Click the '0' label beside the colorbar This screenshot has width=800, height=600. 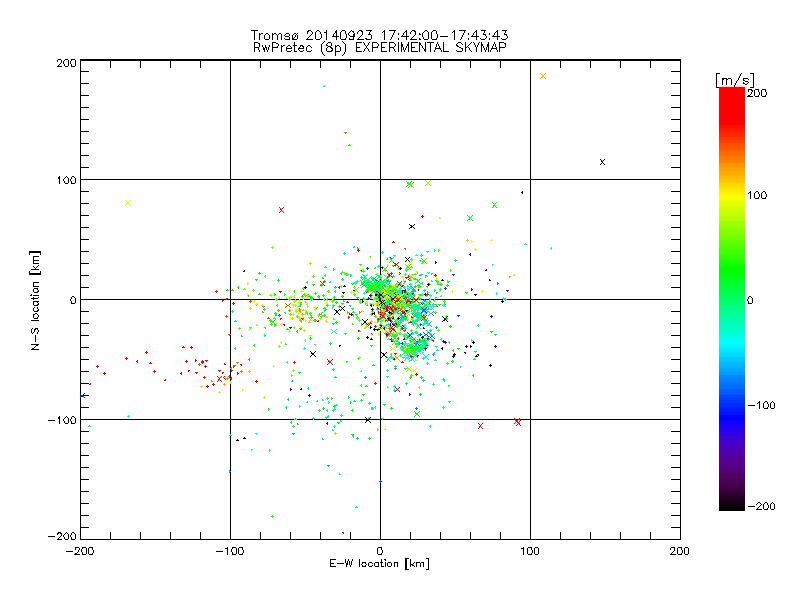click(x=750, y=301)
